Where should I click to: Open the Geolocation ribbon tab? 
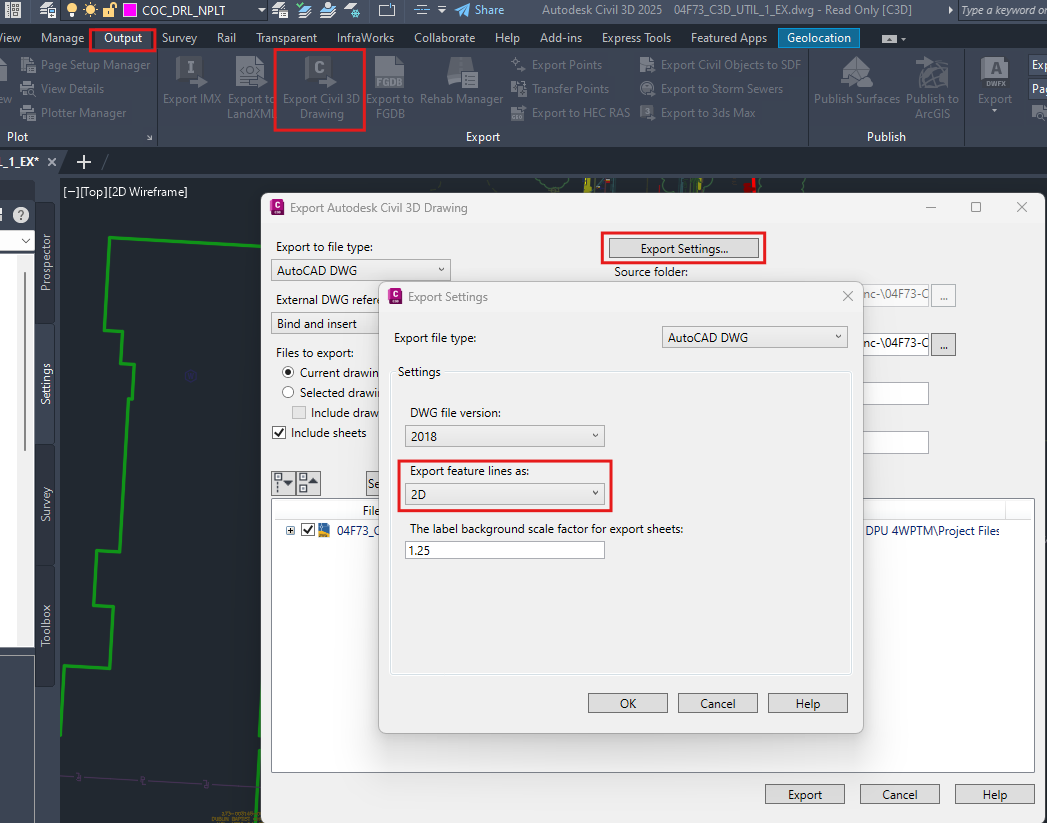818,37
